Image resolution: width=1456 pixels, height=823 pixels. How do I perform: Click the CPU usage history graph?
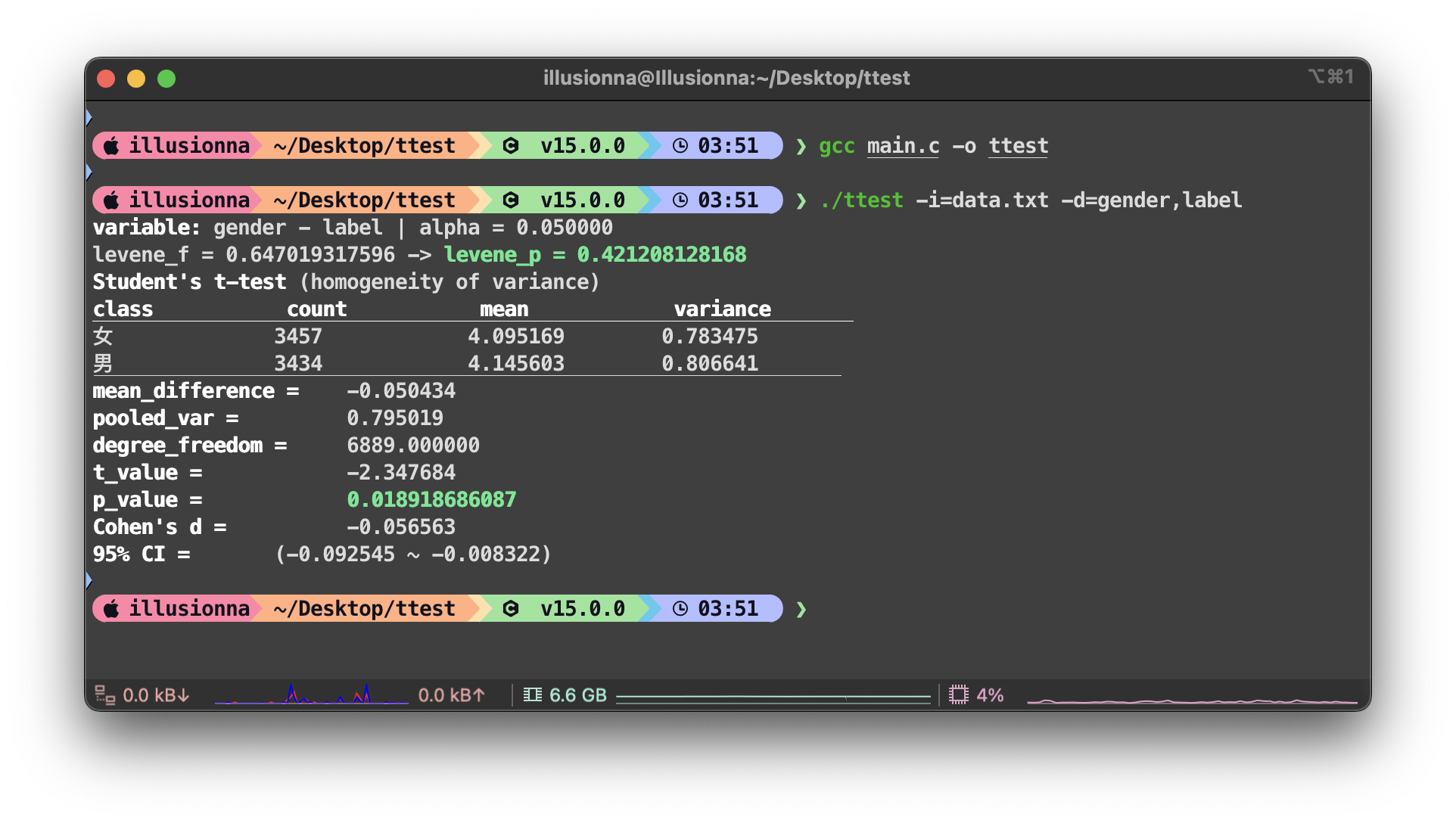coord(1191,700)
